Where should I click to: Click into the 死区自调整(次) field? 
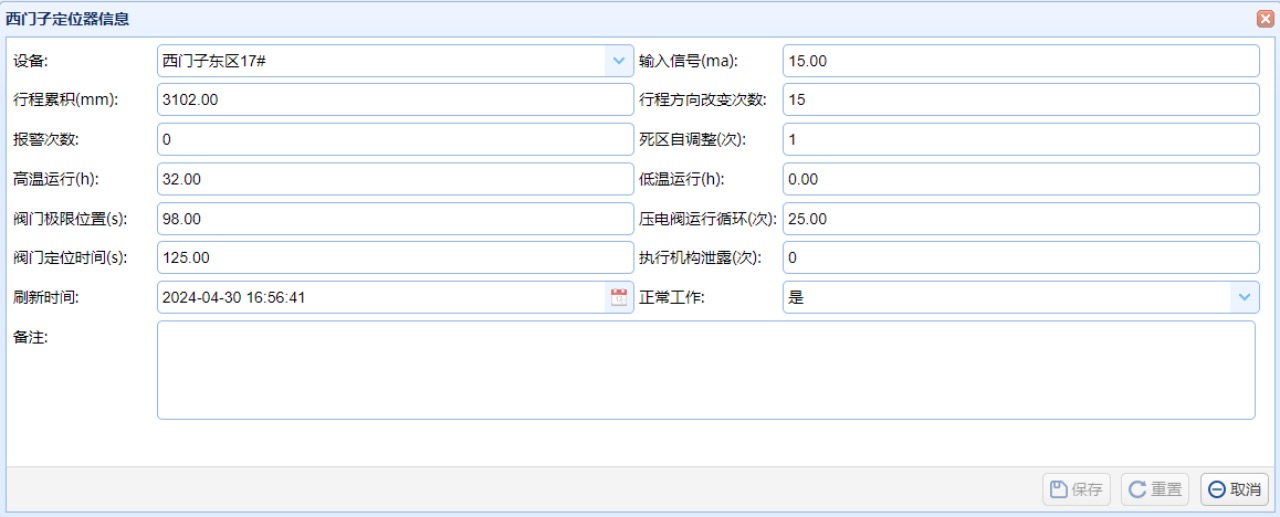pyautogui.click(x=1020, y=140)
